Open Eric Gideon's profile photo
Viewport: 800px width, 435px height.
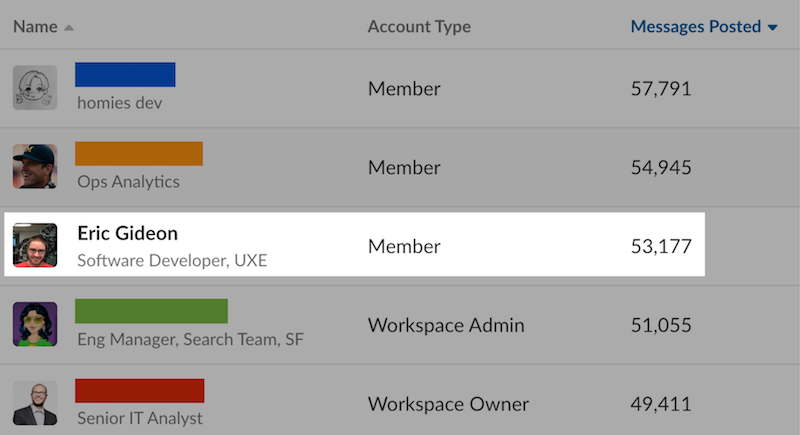(x=35, y=246)
